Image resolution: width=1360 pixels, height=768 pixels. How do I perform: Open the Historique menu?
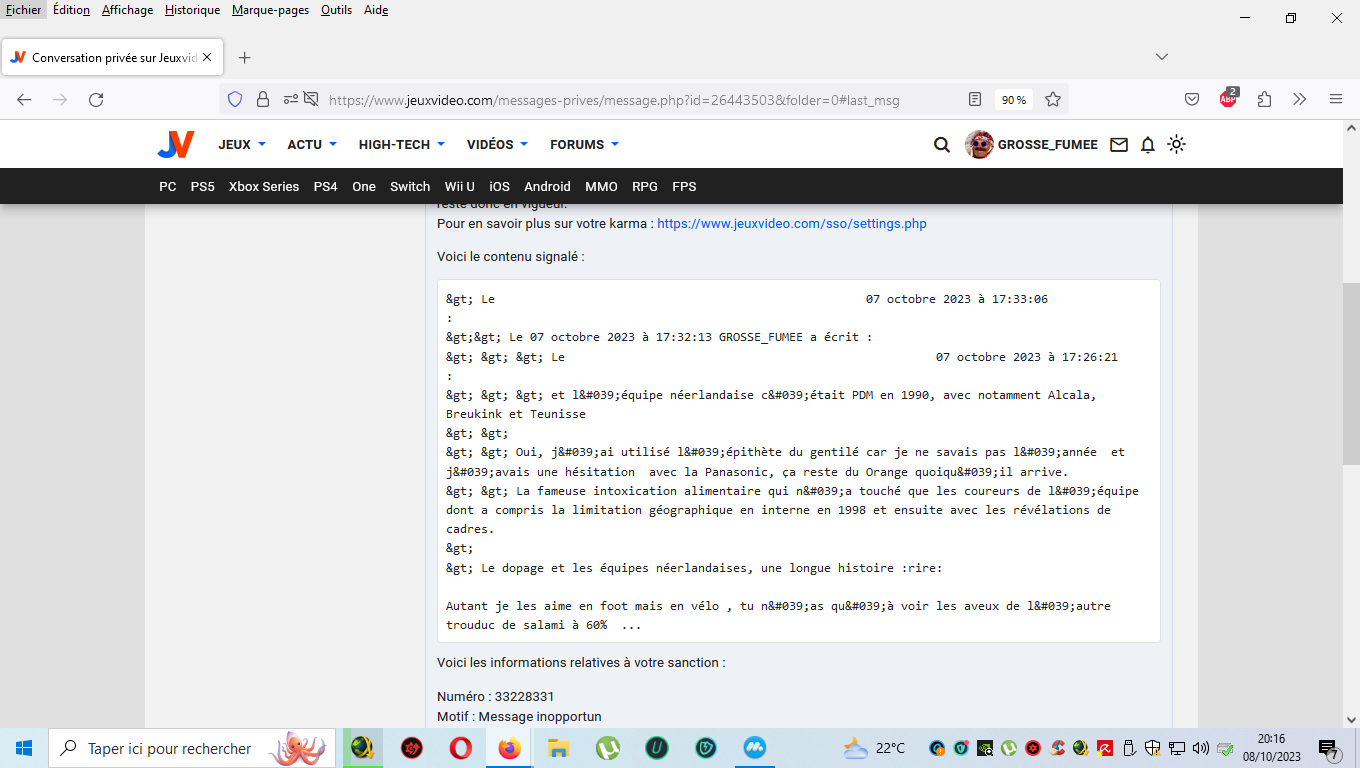point(192,10)
